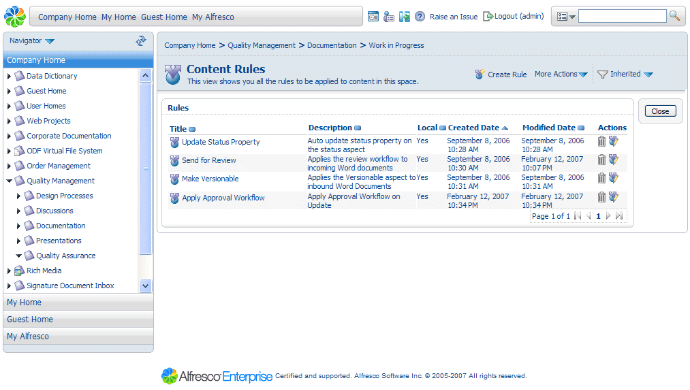Image resolution: width=690 pixels, height=390 pixels.
Task: Click Guest Home in the top menu
Action: (164, 17)
